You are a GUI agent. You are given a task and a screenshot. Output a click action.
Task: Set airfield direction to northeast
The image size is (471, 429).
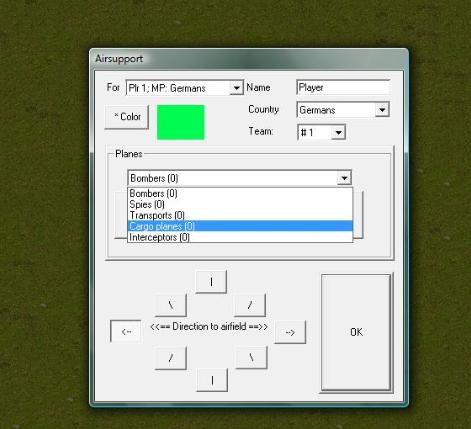point(250,305)
